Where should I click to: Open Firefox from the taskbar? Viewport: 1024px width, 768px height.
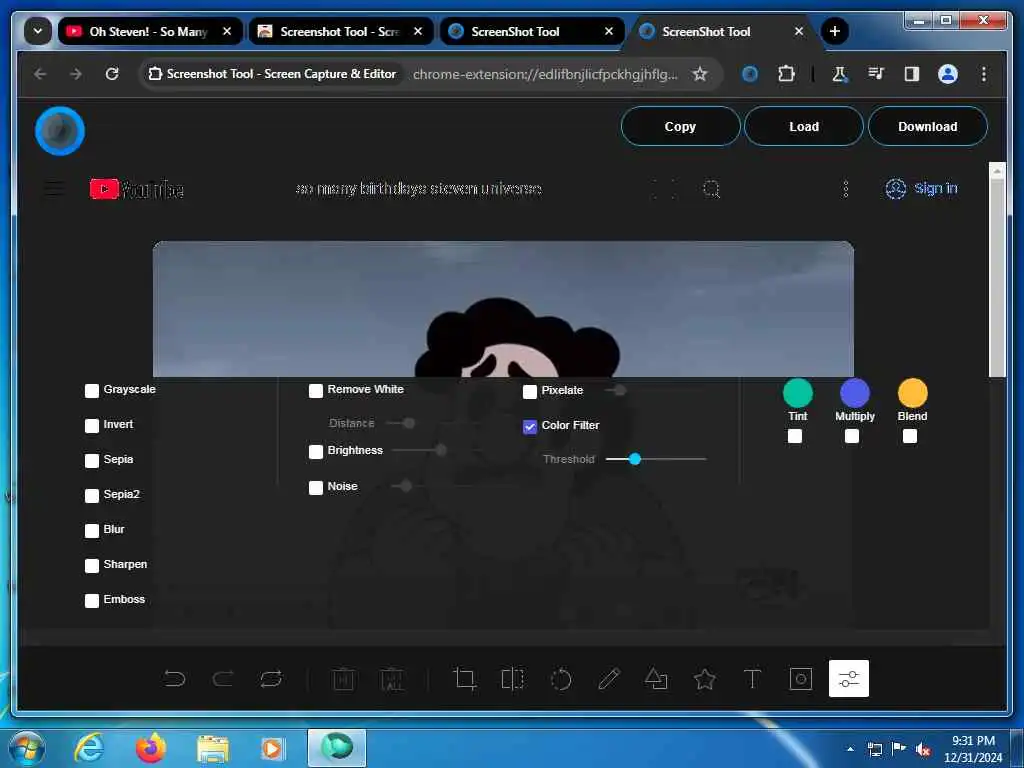point(151,748)
